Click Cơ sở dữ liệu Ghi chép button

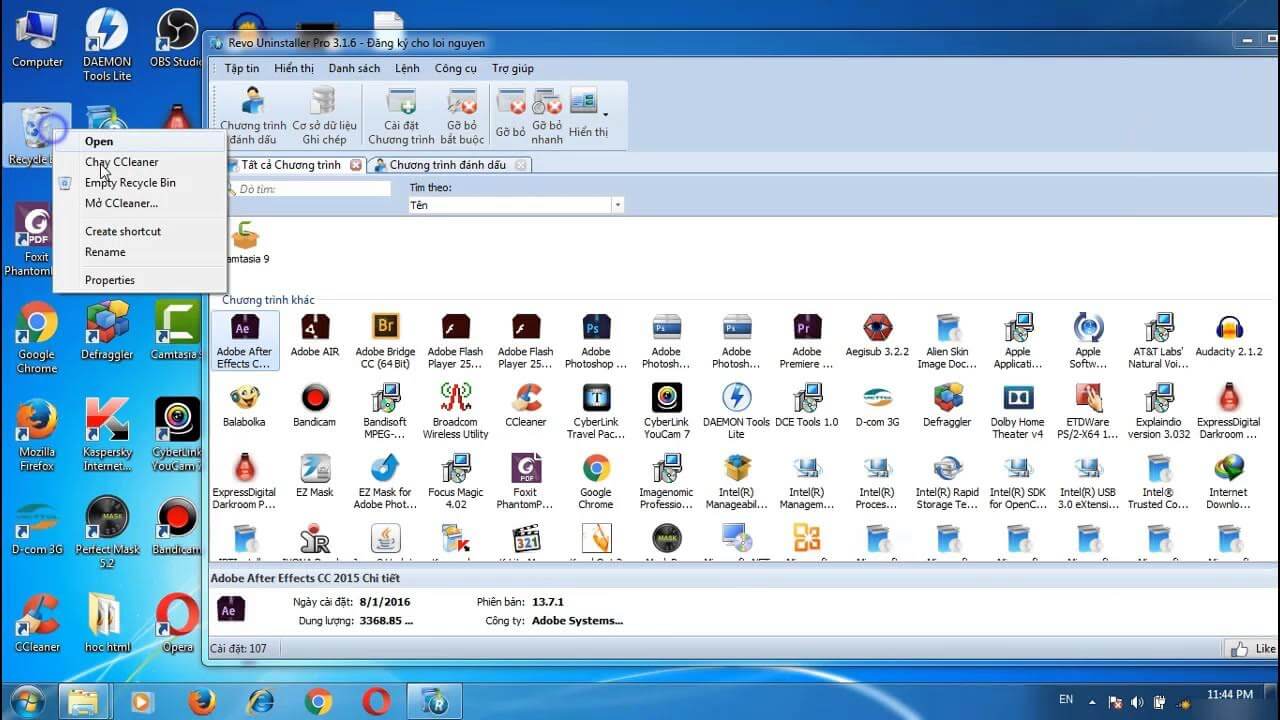(x=324, y=116)
